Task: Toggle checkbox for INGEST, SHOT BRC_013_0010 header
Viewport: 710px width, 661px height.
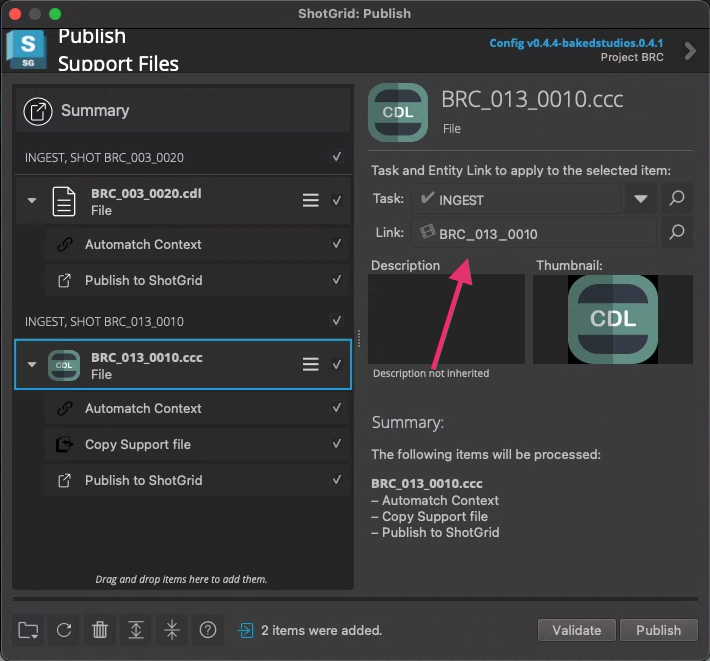Action: (x=337, y=321)
